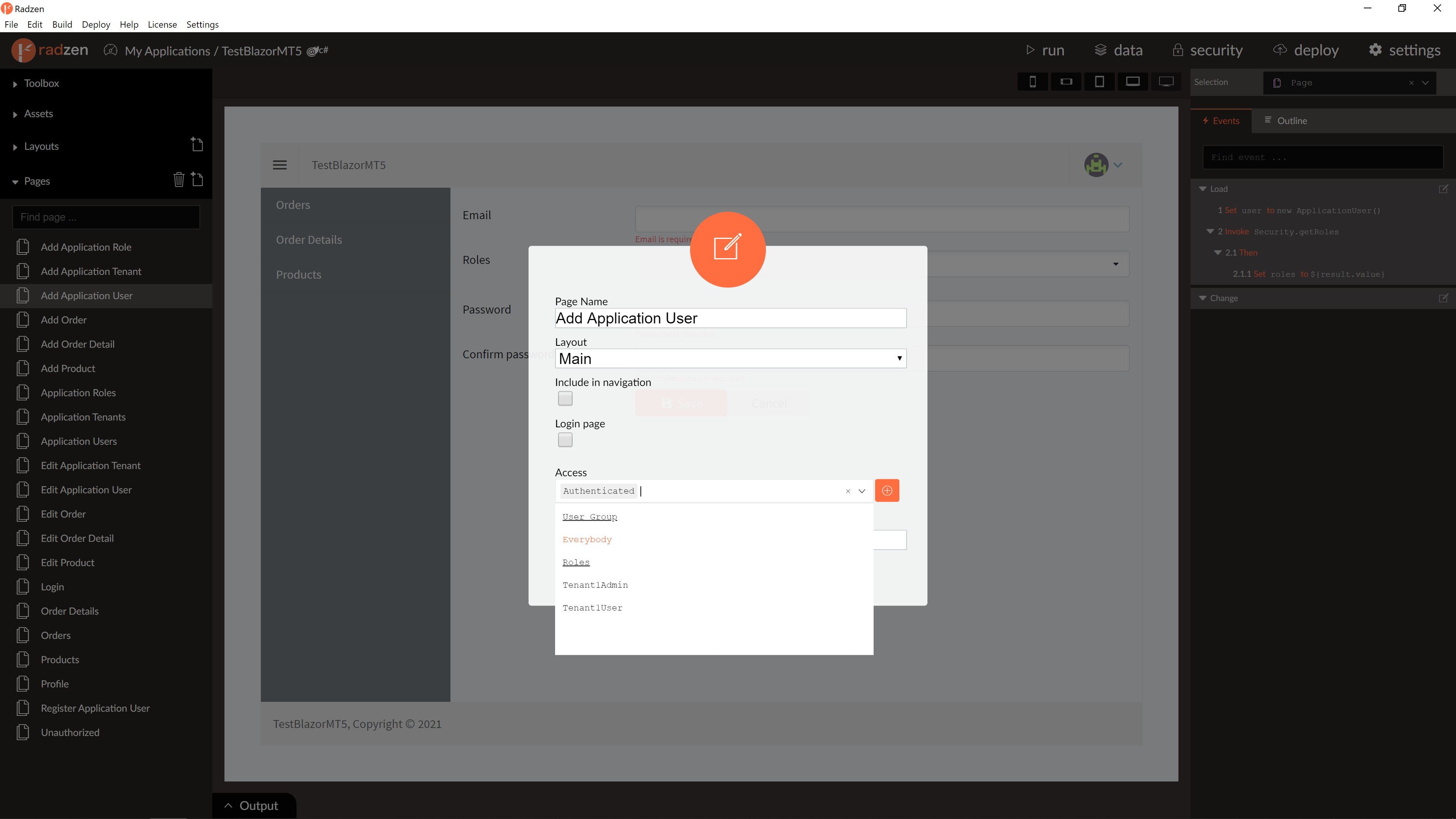This screenshot has width=1456, height=819.
Task: Click the Add Application Role page icon
Action: pyautogui.click(x=23, y=247)
